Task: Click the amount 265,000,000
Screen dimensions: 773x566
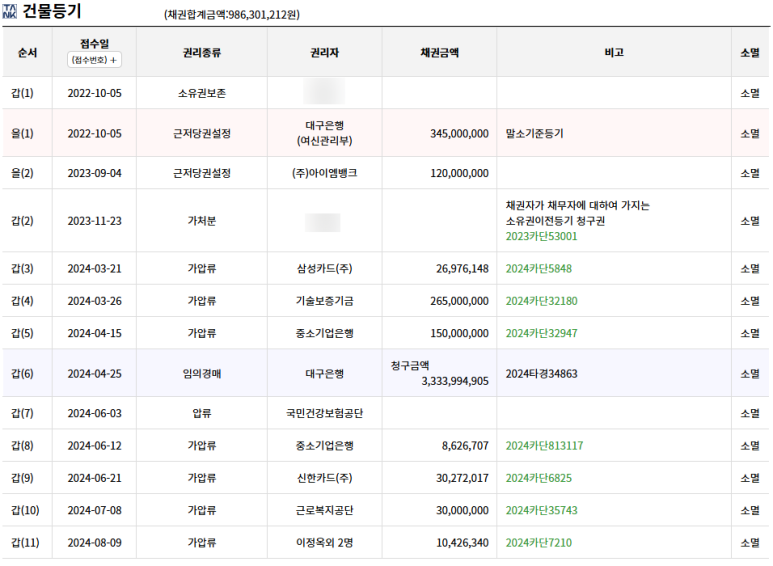Action: click(x=459, y=301)
